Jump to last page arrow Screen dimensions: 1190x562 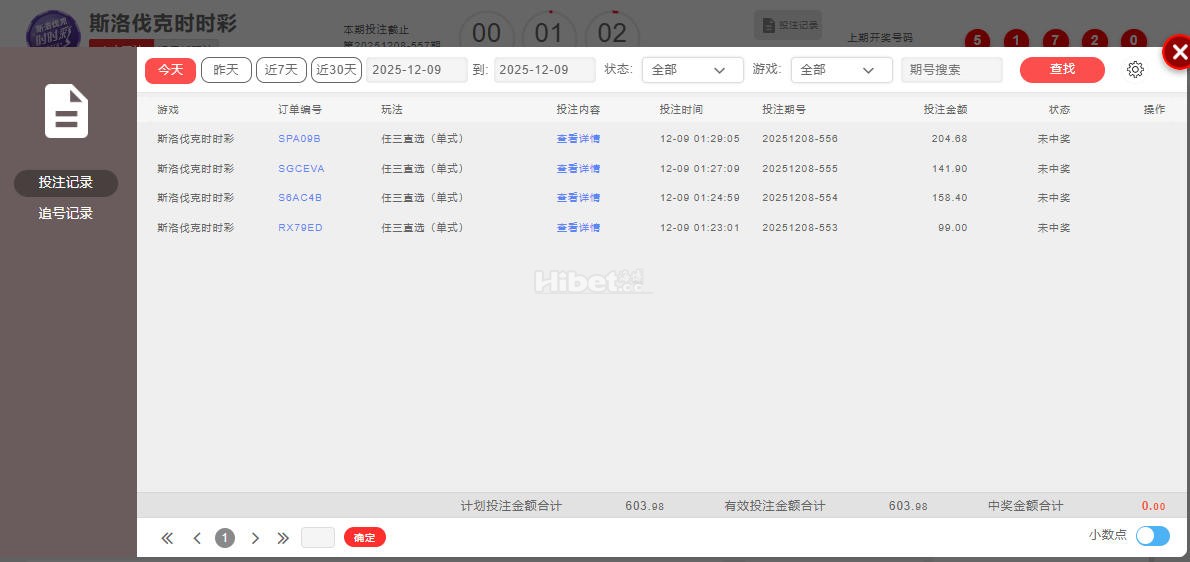tap(283, 538)
